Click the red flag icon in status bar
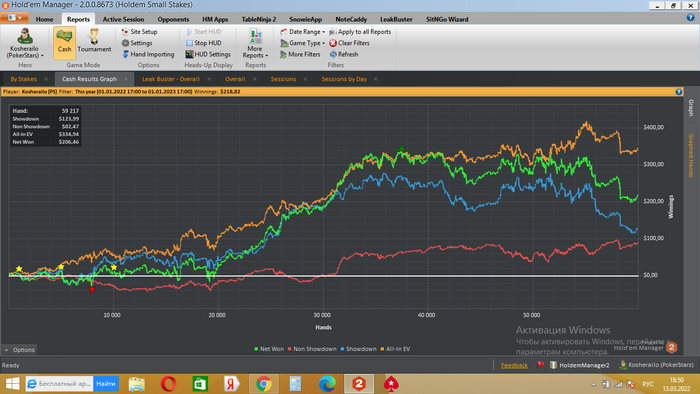This screenshot has width=700, height=394. (540, 365)
